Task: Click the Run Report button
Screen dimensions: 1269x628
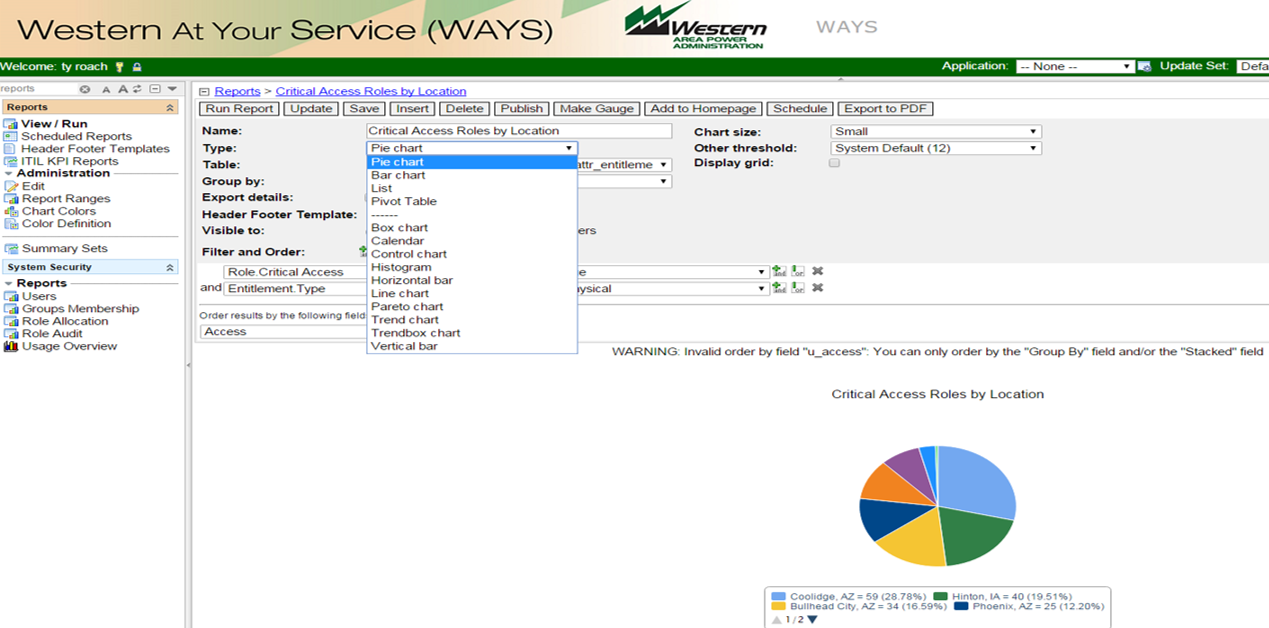Action: tap(240, 109)
